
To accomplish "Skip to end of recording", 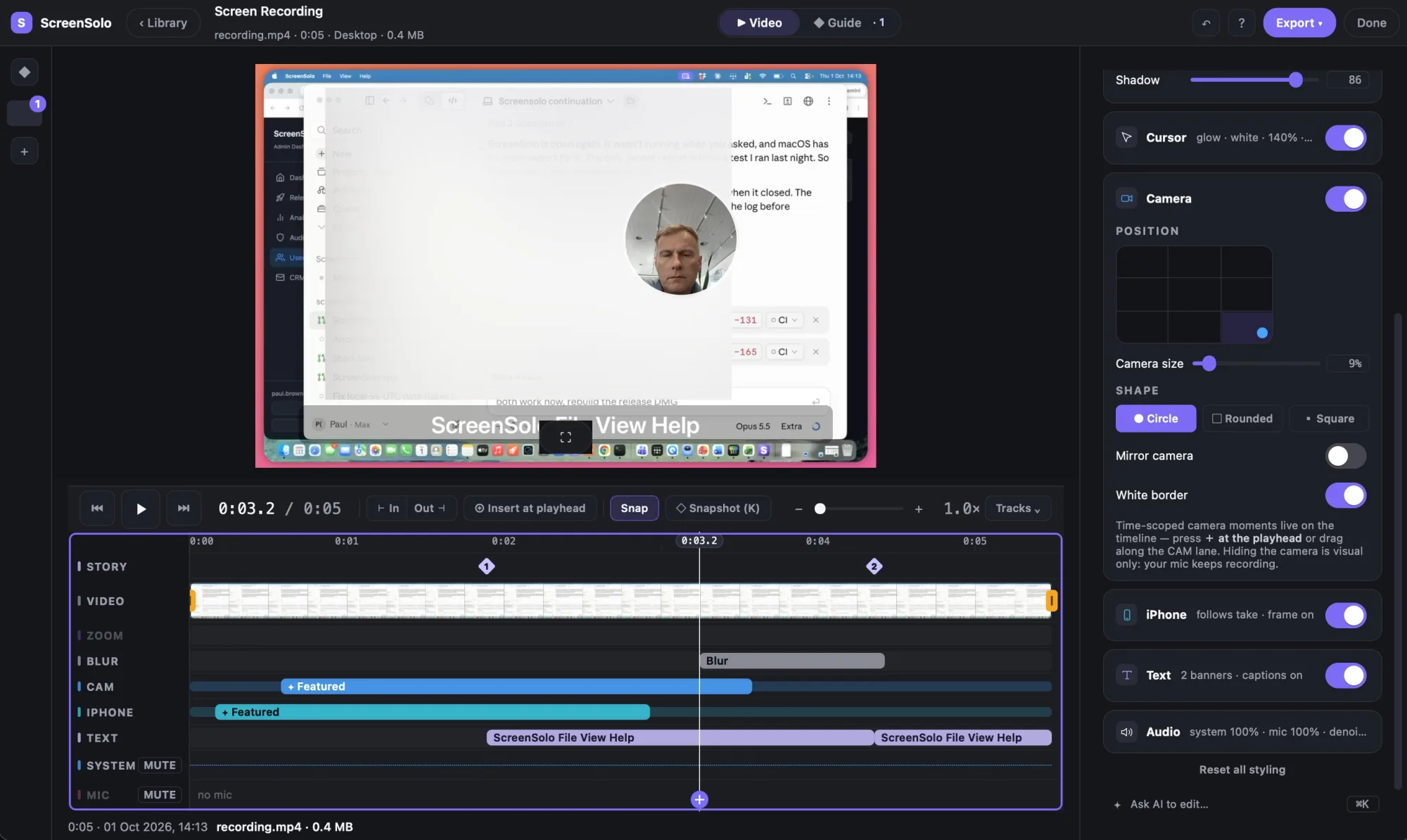I will 184,508.
